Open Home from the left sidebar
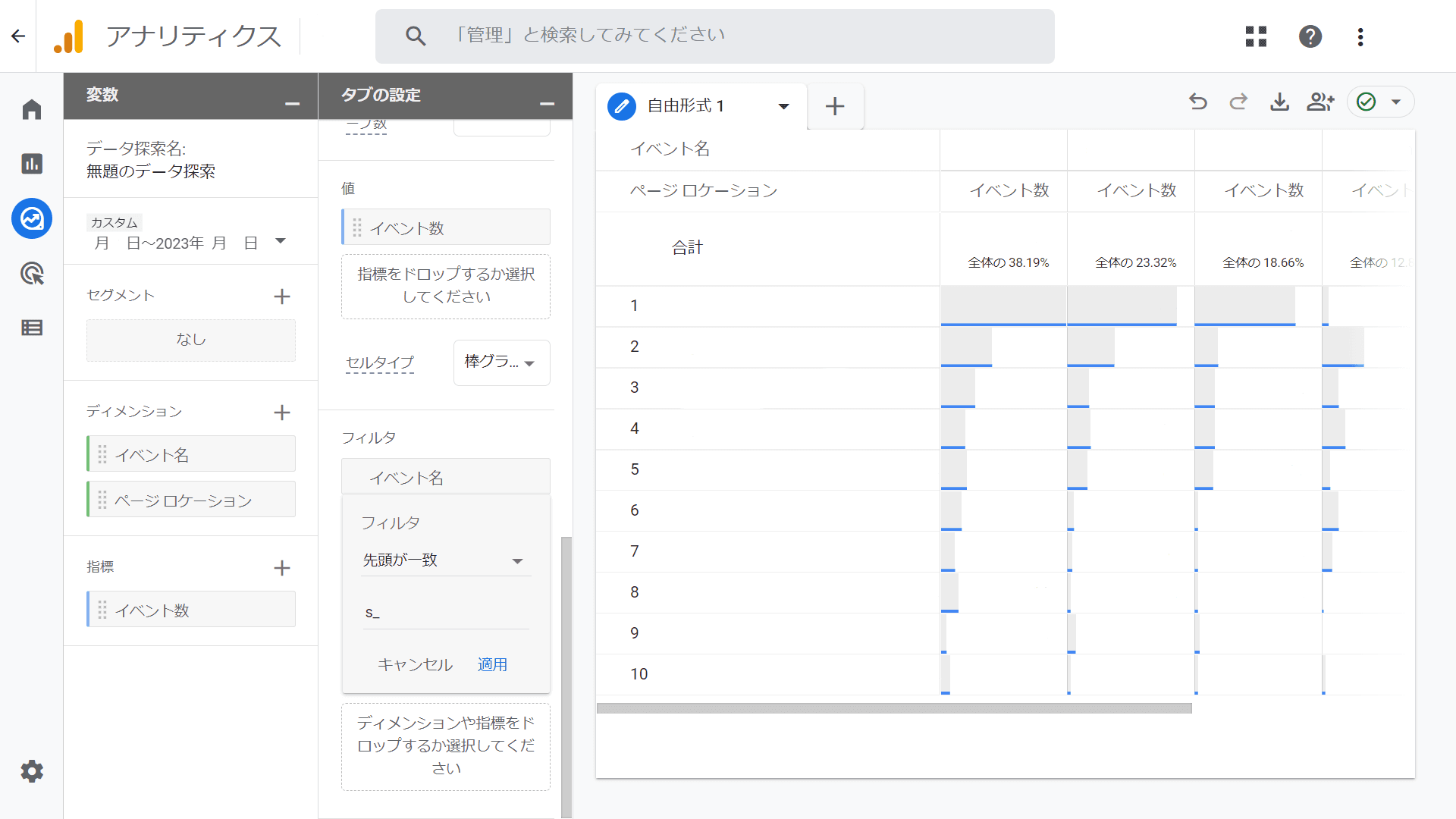Screen dimensions: 1456x819 coord(32,110)
